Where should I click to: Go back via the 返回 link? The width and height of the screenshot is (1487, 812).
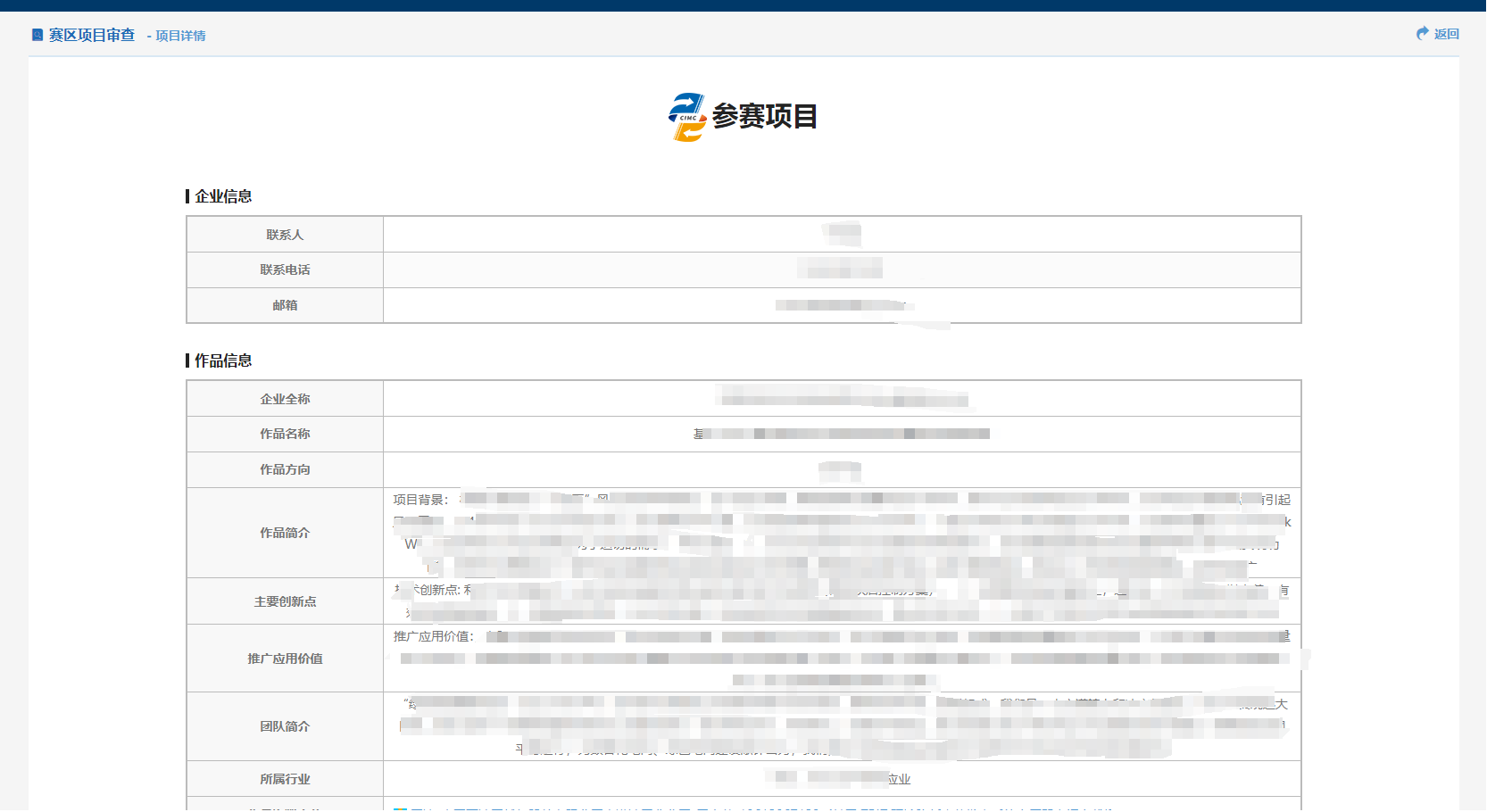click(1446, 34)
